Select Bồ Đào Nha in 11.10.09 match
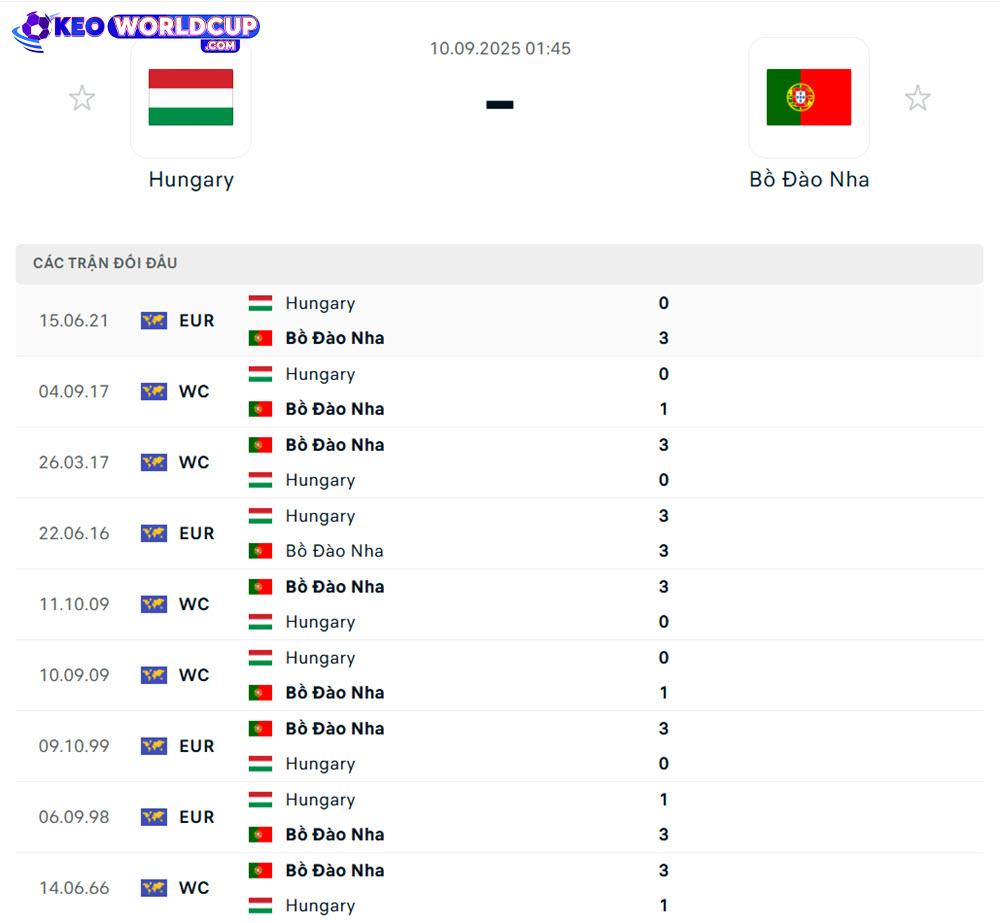 pos(335,586)
